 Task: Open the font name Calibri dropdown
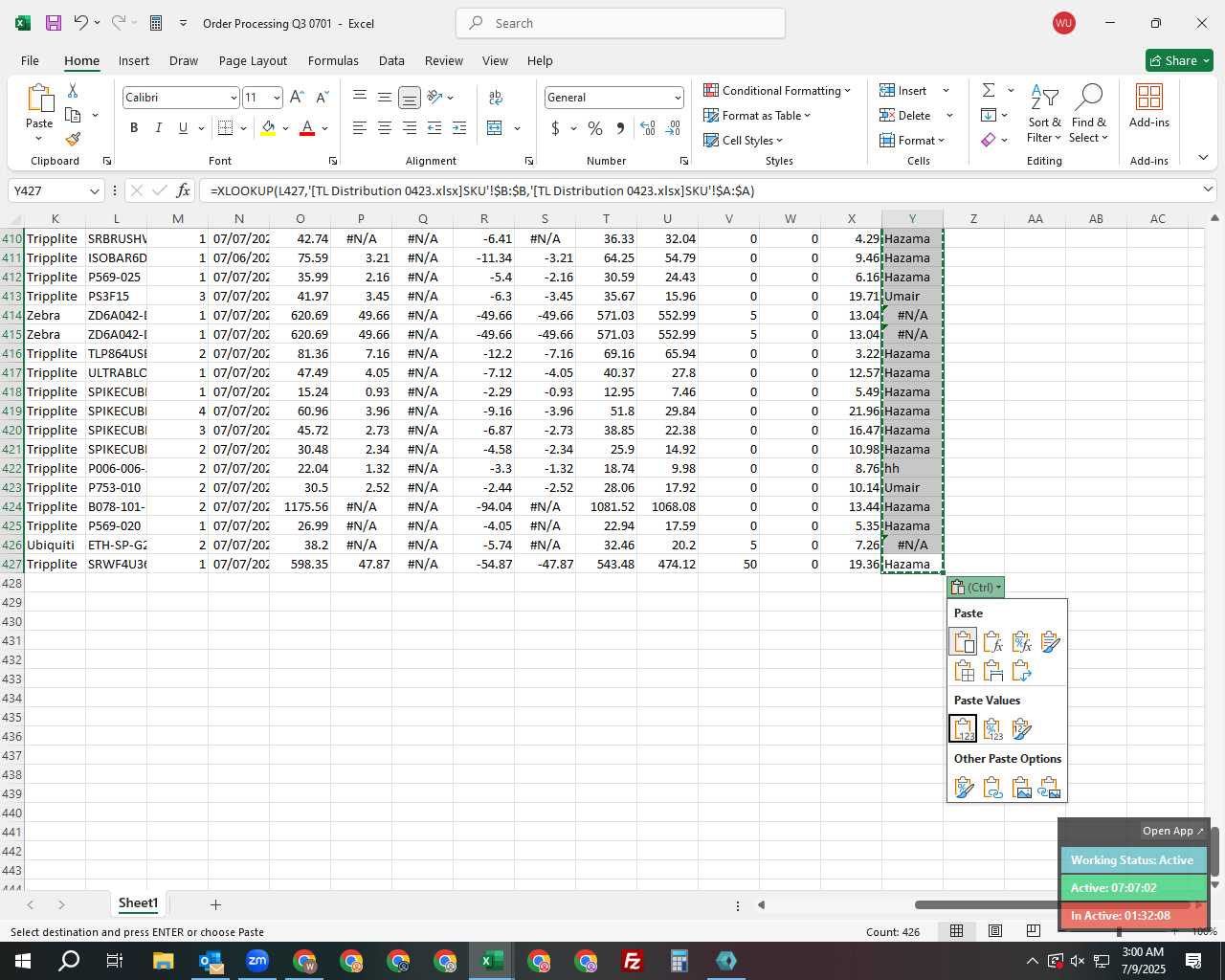pos(233,98)
